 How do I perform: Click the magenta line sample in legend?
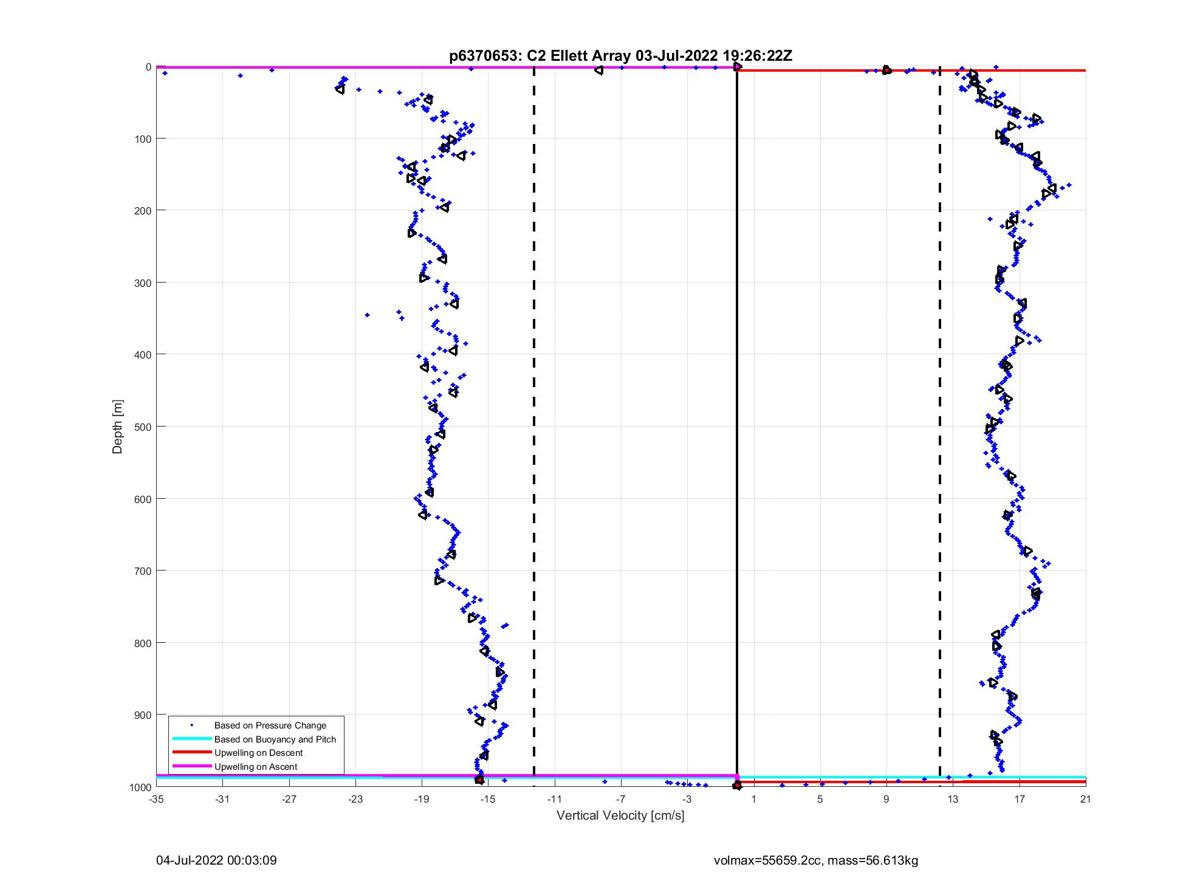[192, 767]
